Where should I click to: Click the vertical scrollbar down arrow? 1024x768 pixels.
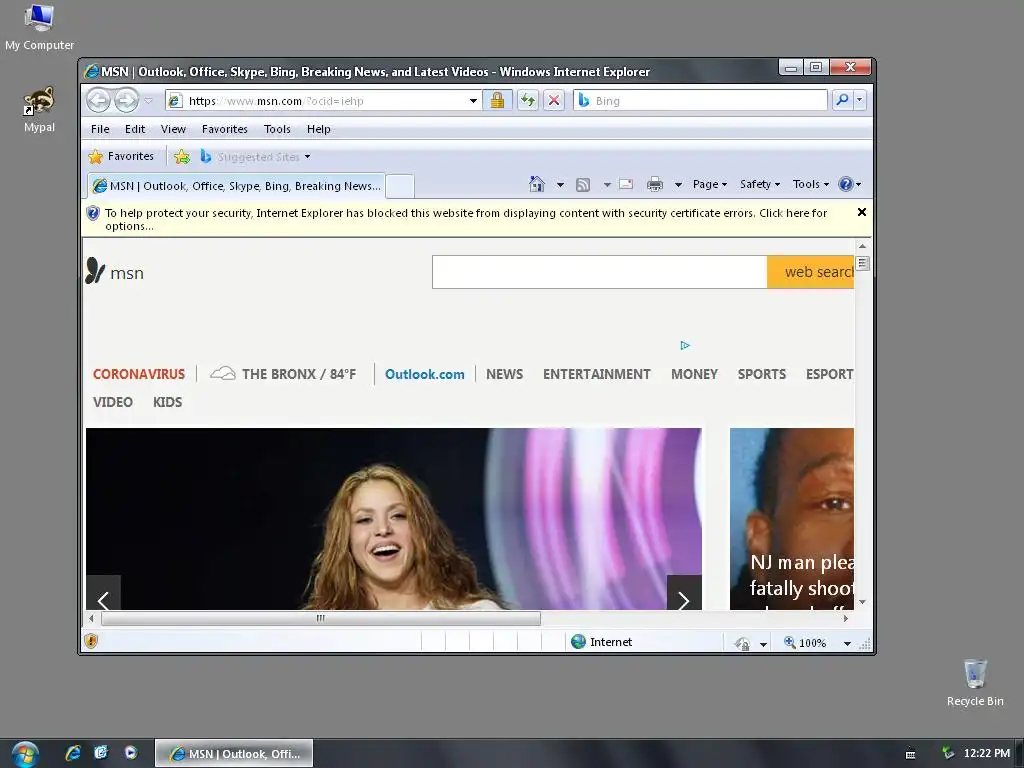(x=863, y=602)
